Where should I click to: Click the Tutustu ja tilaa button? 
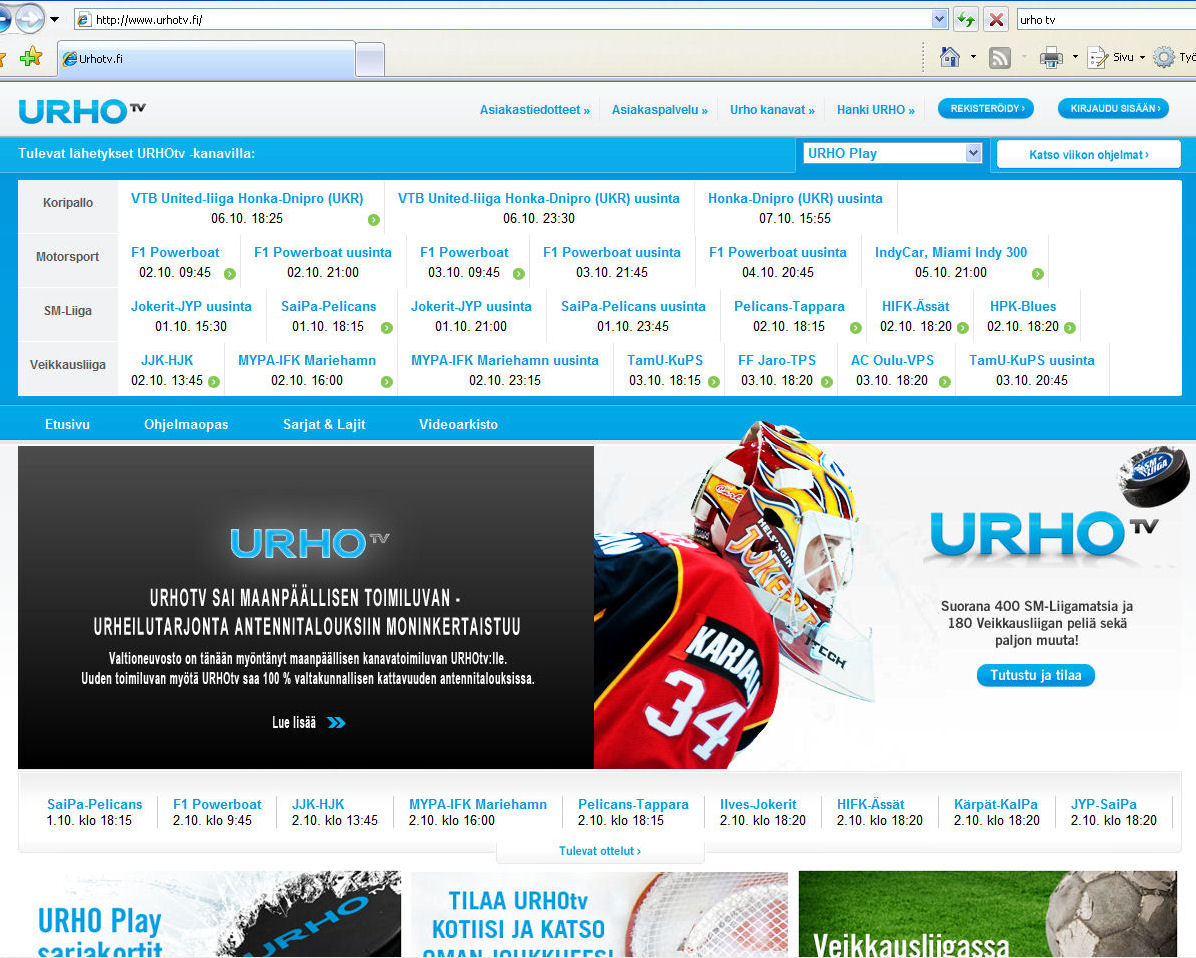click(1035, 675)
